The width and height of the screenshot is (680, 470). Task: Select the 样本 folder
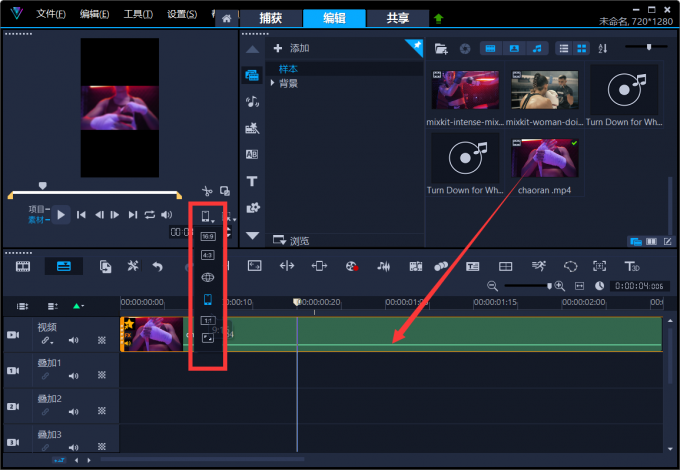click(x=288, y=69)
